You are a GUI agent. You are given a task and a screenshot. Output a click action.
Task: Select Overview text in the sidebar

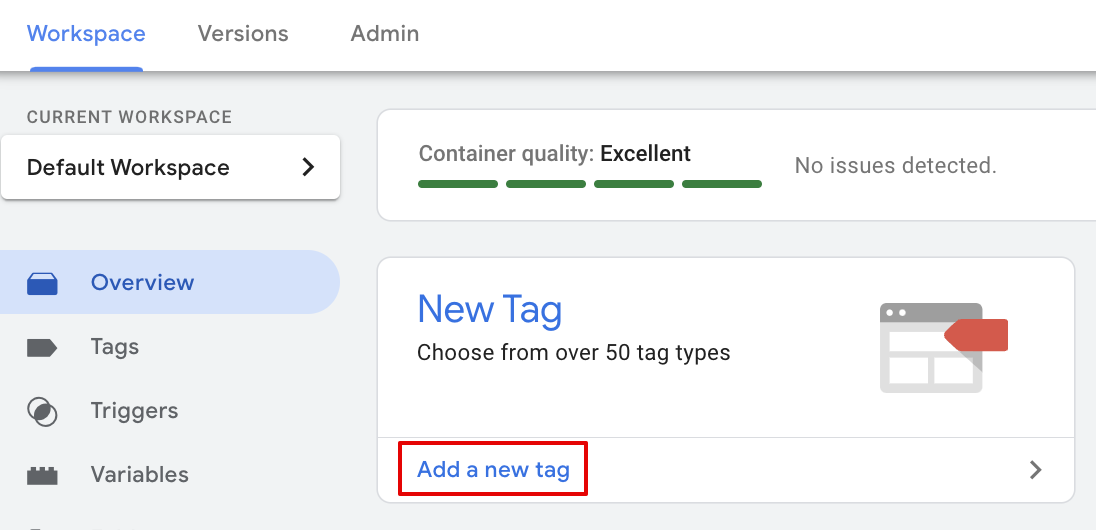point(142,283)
